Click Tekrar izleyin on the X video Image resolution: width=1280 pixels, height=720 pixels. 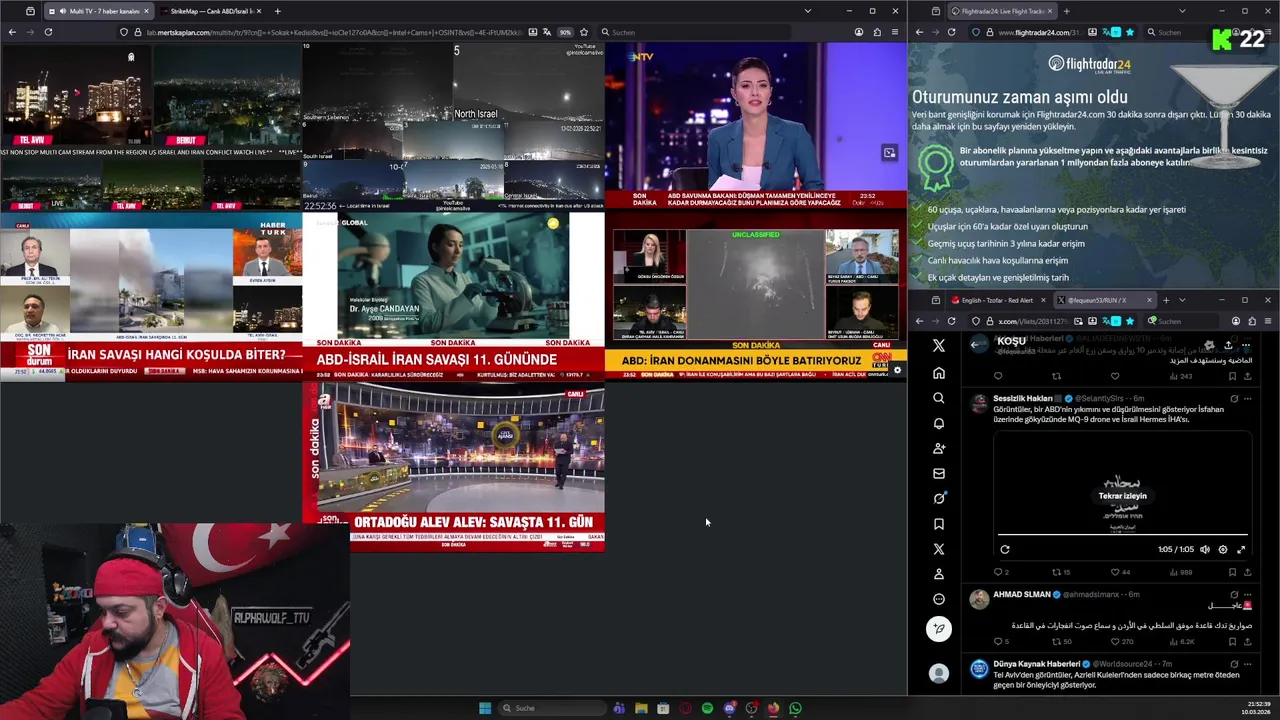click(x=1122, y=495)
